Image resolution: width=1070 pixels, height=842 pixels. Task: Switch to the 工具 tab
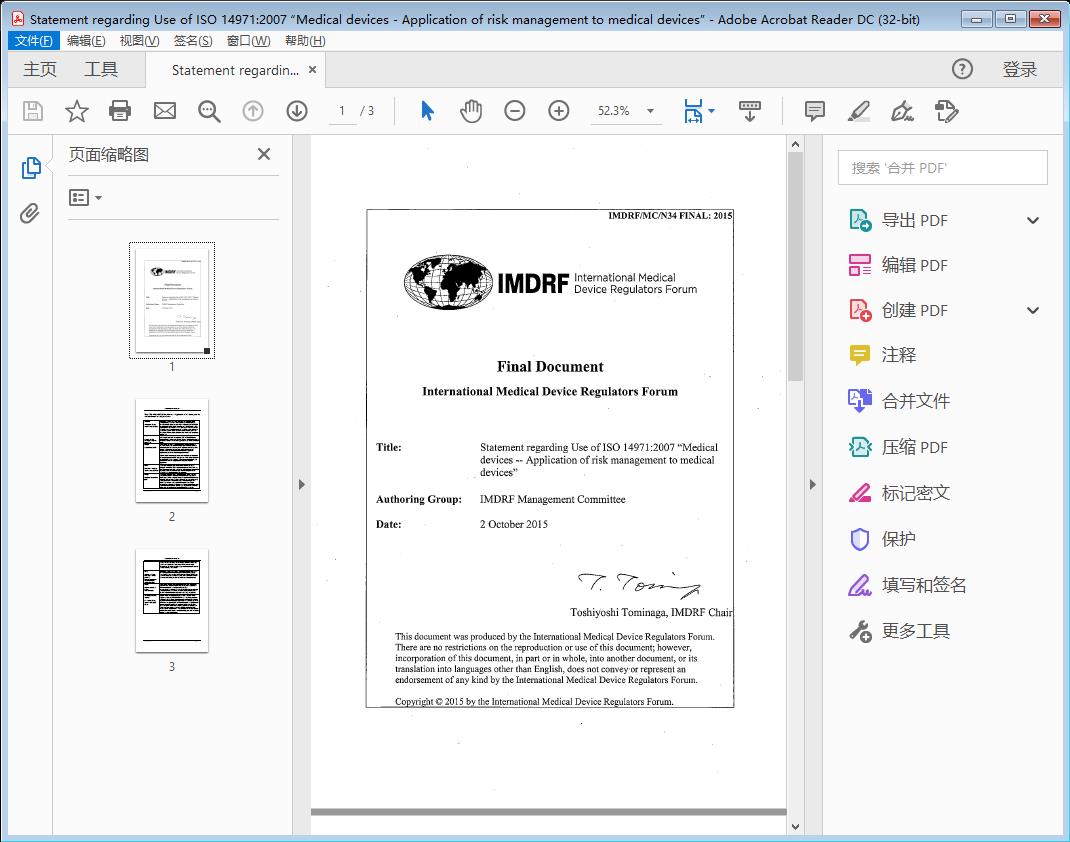pos(101,69)
